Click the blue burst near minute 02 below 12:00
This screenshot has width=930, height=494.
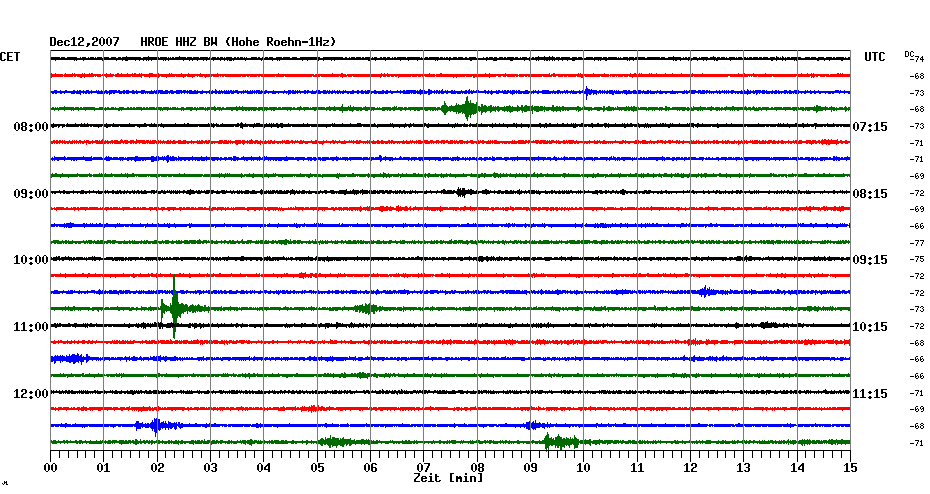[157, 425]
